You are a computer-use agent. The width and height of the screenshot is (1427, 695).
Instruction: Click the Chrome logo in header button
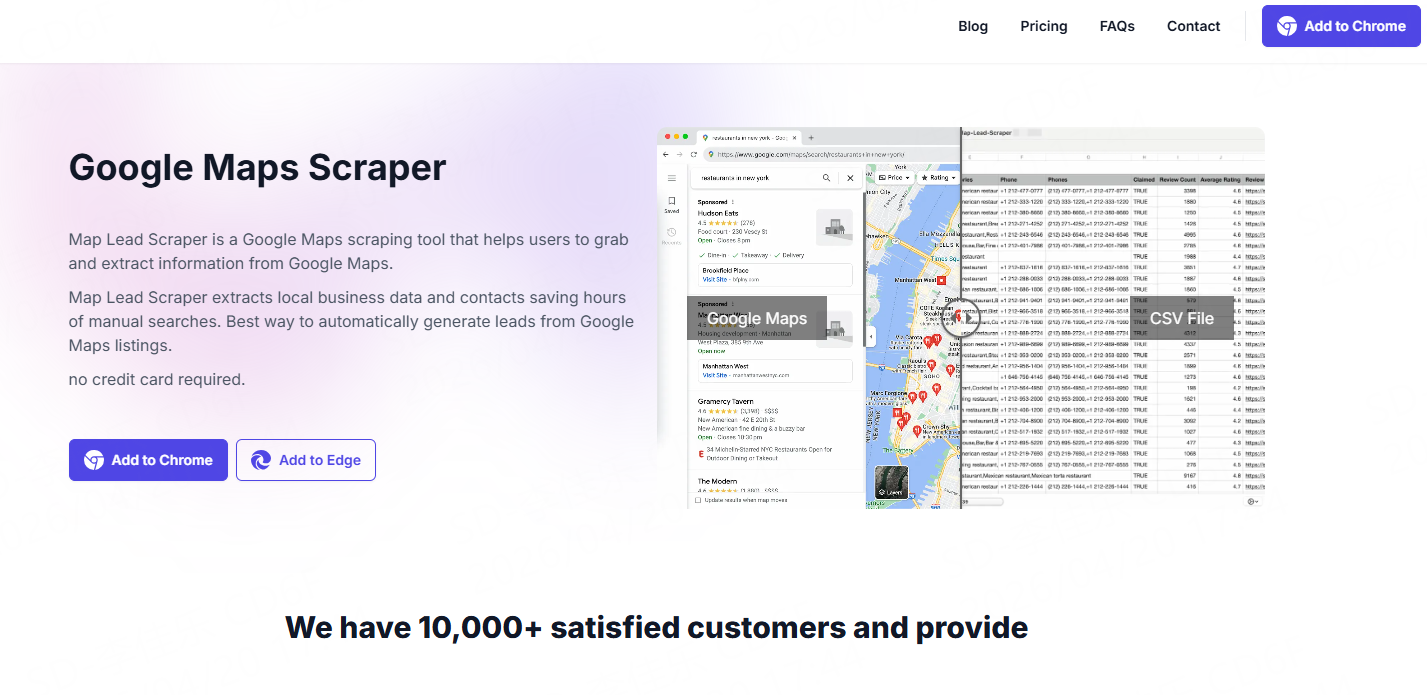pos(1287,26)
